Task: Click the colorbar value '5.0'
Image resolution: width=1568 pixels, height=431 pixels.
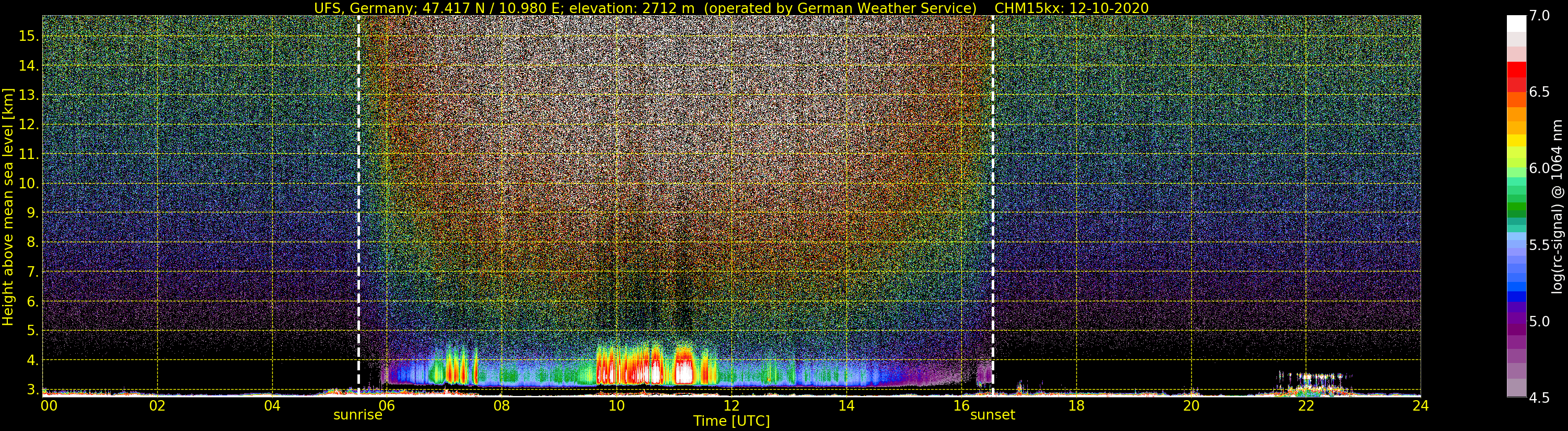Action: [x=1539, y=321]
